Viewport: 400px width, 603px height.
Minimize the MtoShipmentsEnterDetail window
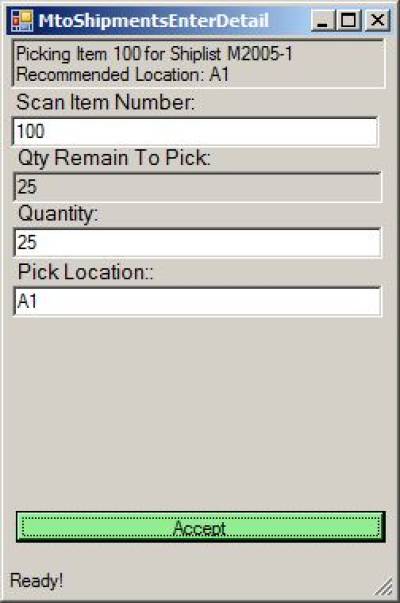tap(322, 20)
